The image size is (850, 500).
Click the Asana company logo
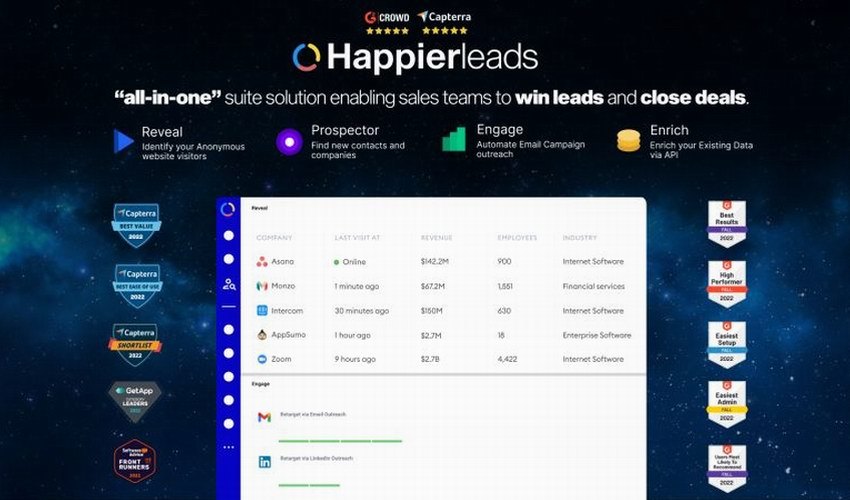point(262,261)
